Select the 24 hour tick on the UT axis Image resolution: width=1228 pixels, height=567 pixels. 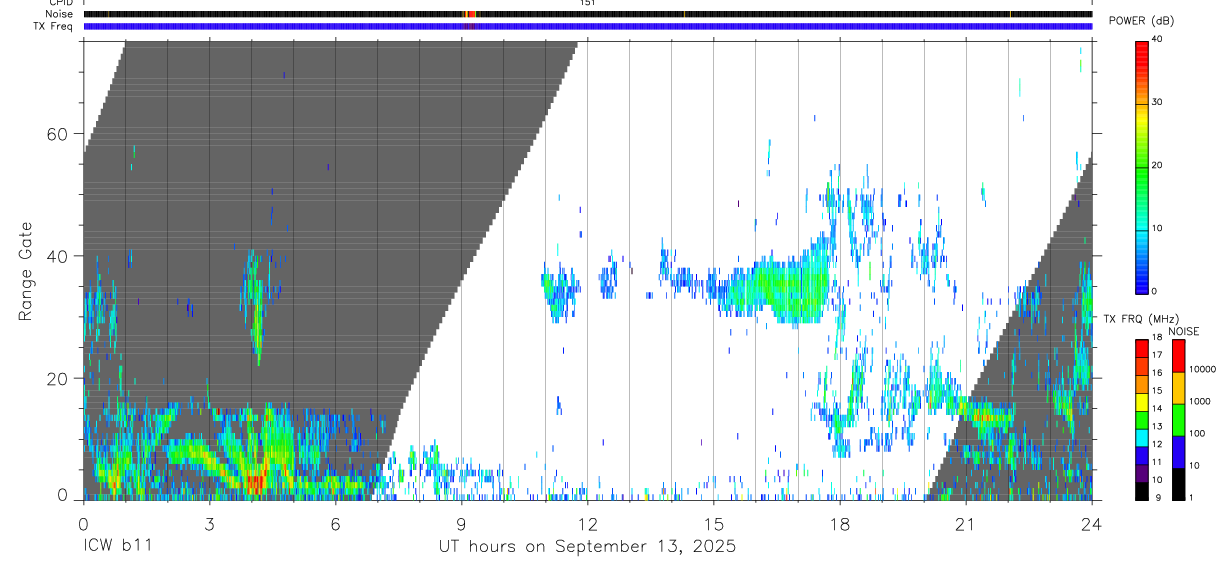click(1091, 523)
